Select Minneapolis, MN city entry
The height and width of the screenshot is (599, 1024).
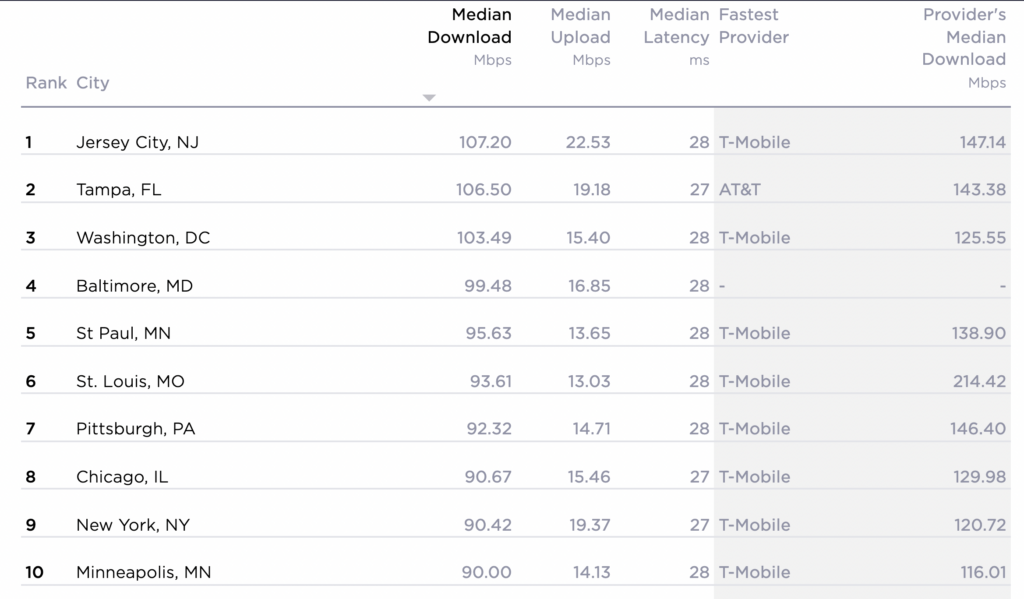point(143,573)
